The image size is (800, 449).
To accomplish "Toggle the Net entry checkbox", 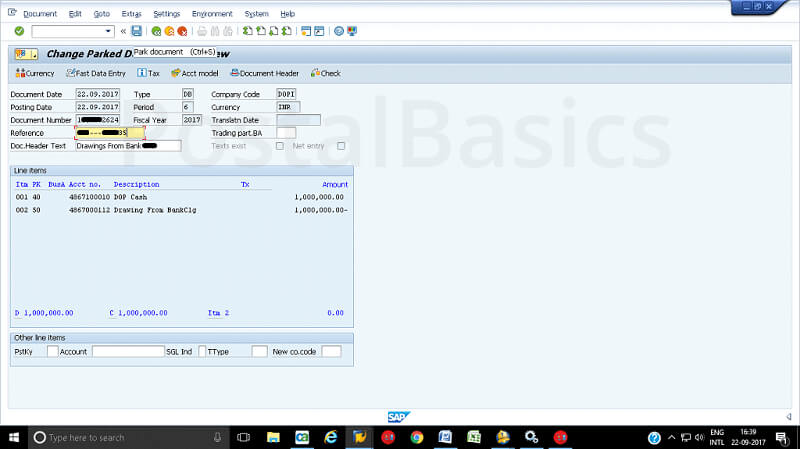I will click(x=341, y=146).
